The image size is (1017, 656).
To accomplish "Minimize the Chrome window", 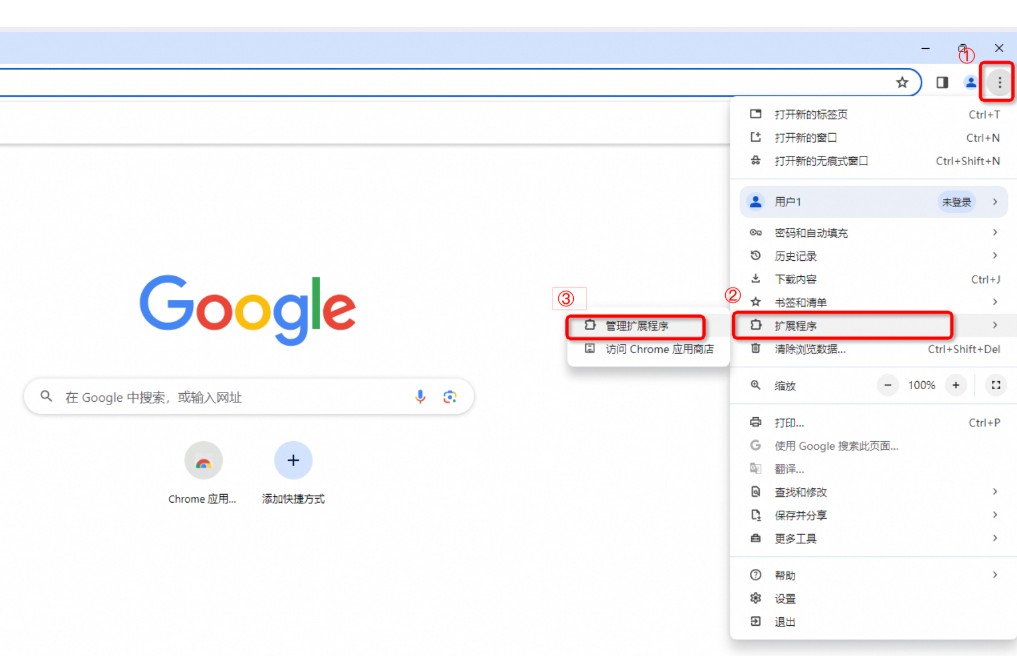I will click(x=926, y=49).
